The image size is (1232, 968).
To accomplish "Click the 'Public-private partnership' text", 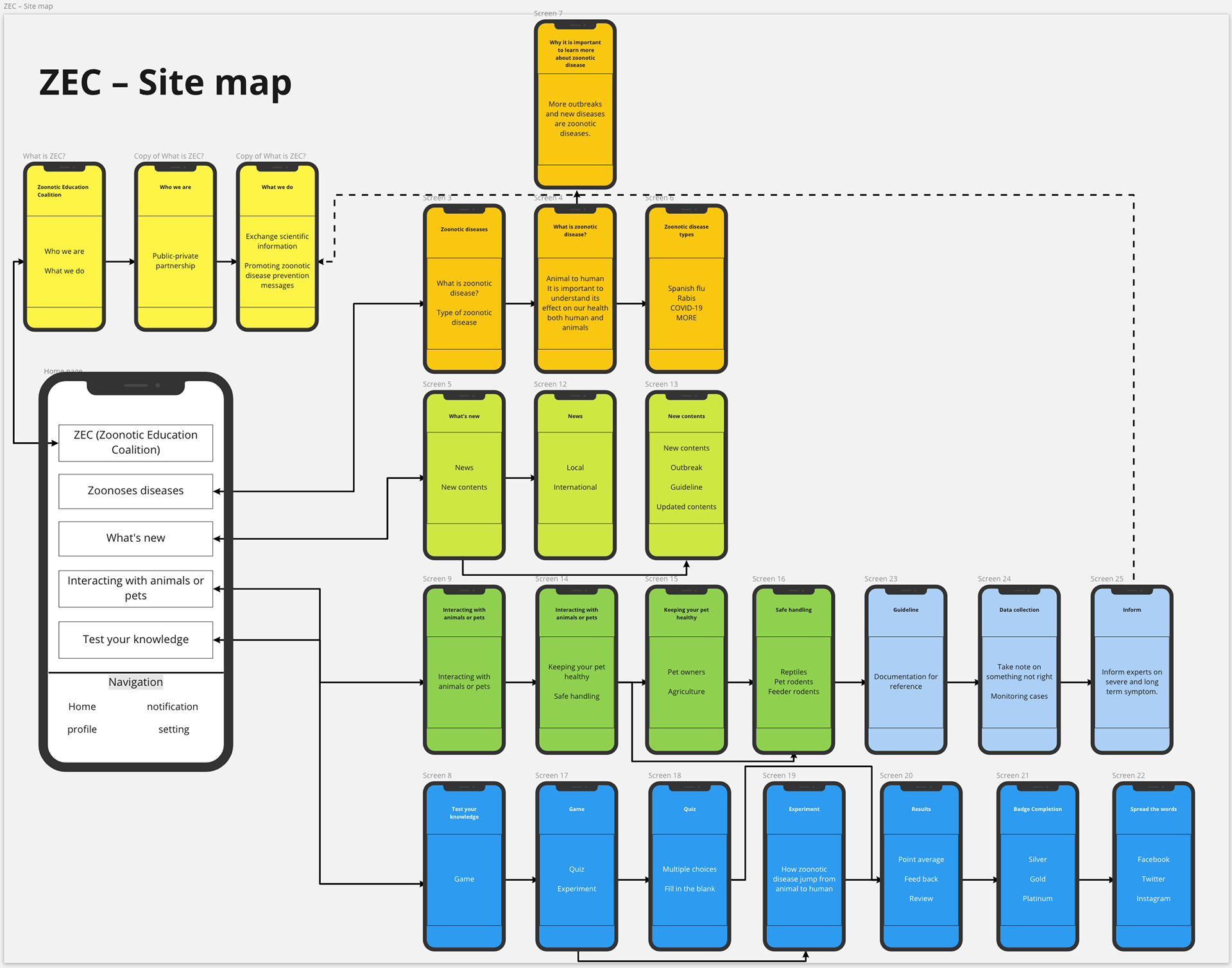I will pyautogui.click(x=175, y=261).
